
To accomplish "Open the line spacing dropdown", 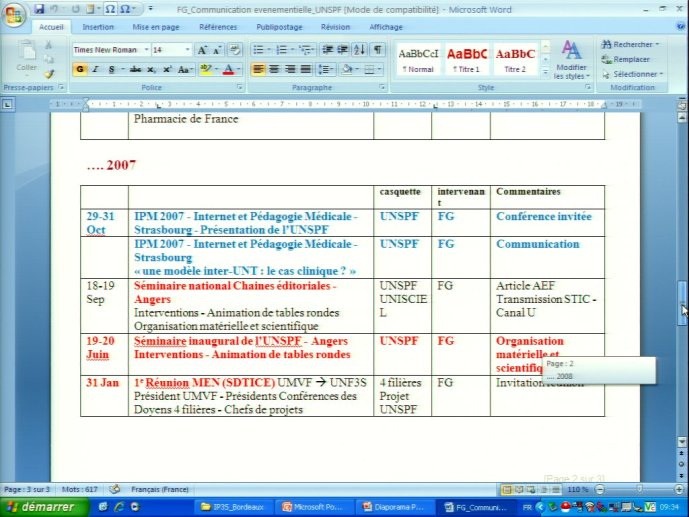I will (326, 69).
